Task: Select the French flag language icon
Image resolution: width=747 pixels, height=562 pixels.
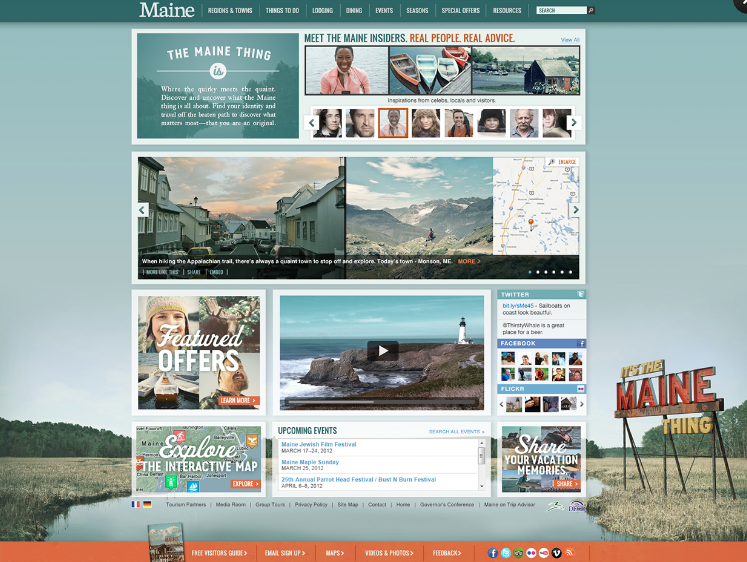Action: pos(136,505)
